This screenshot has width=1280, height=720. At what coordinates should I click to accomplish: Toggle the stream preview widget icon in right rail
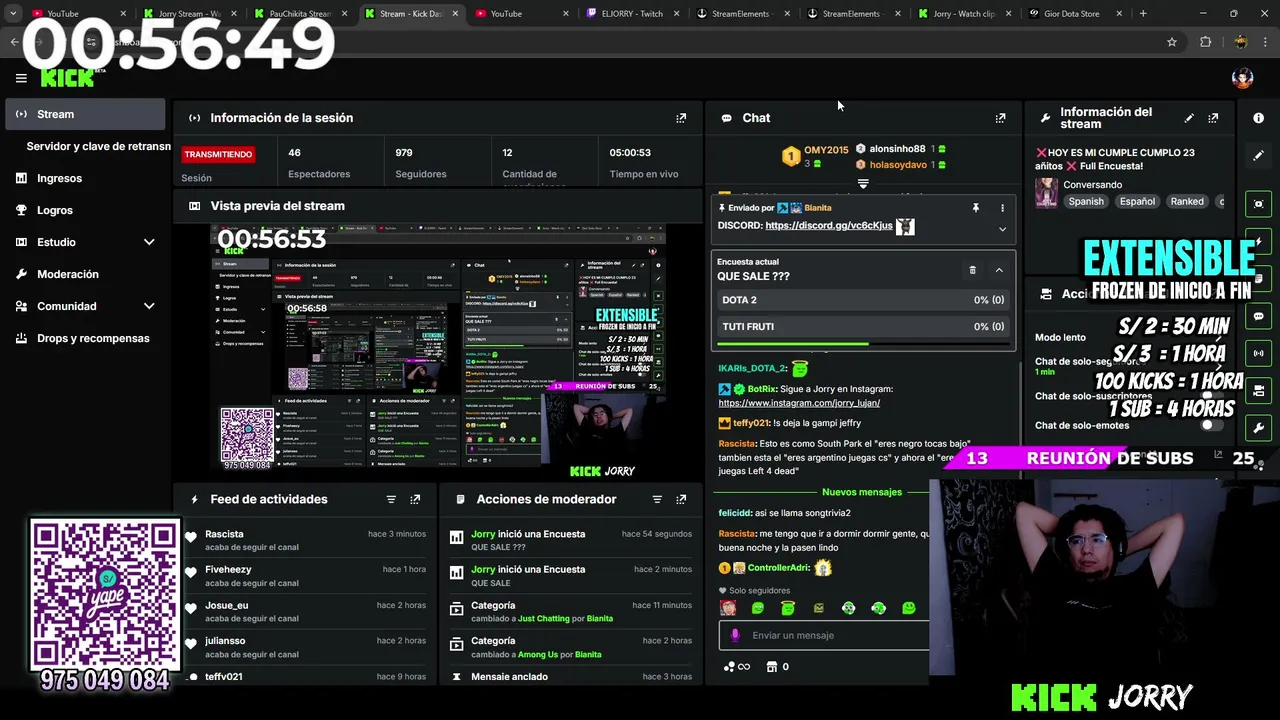pos(1258,204)
